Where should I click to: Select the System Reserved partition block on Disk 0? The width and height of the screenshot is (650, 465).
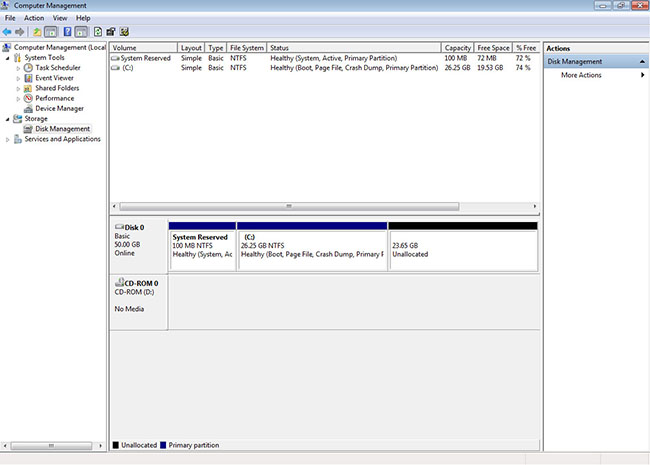click(x=203, y=247)
